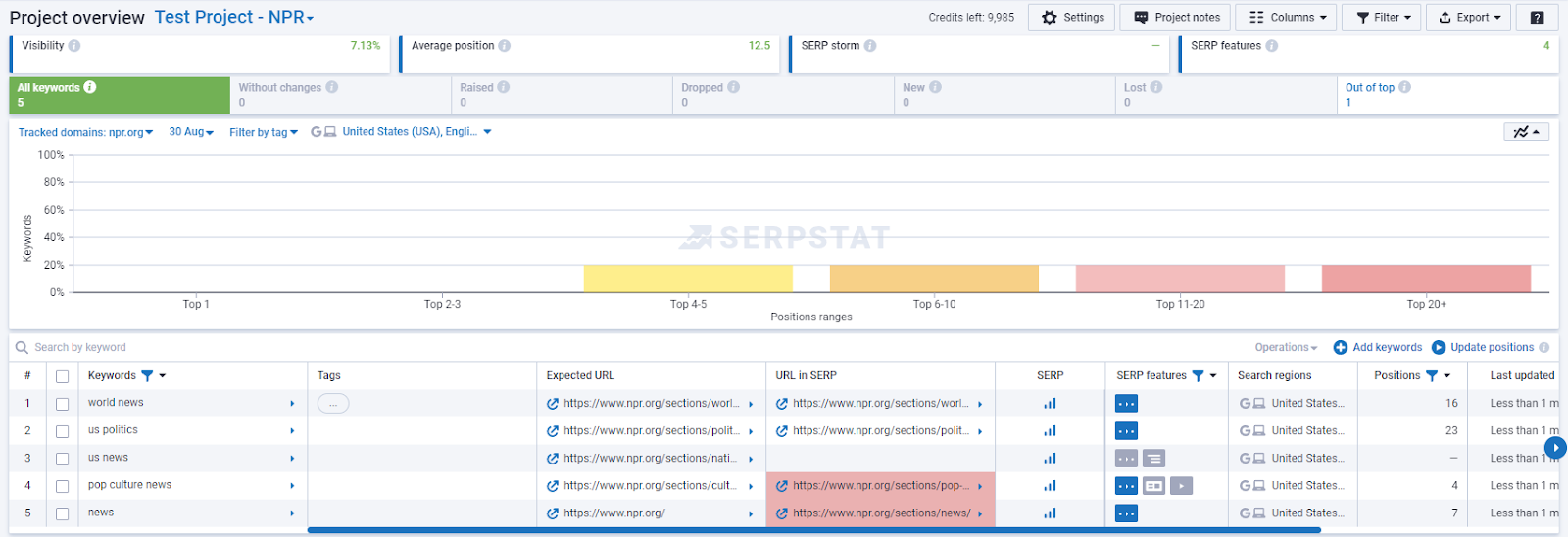Screen dimensions: 1568x537
Task: Click the yellow Top 4-5 bar
Action: pyautogui.click(x=688, y=278)
